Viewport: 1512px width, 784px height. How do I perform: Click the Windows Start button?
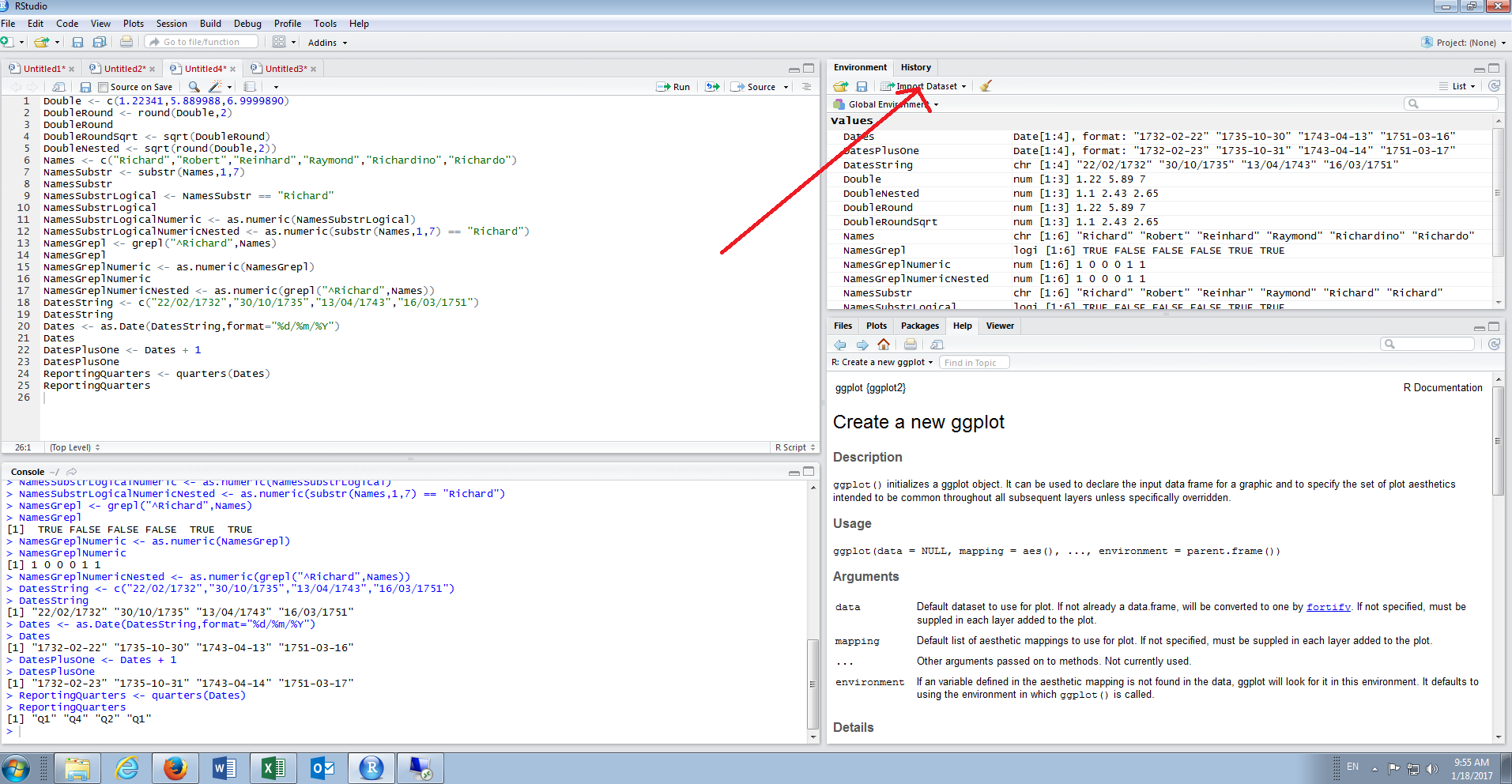click(x=15, y=768)
